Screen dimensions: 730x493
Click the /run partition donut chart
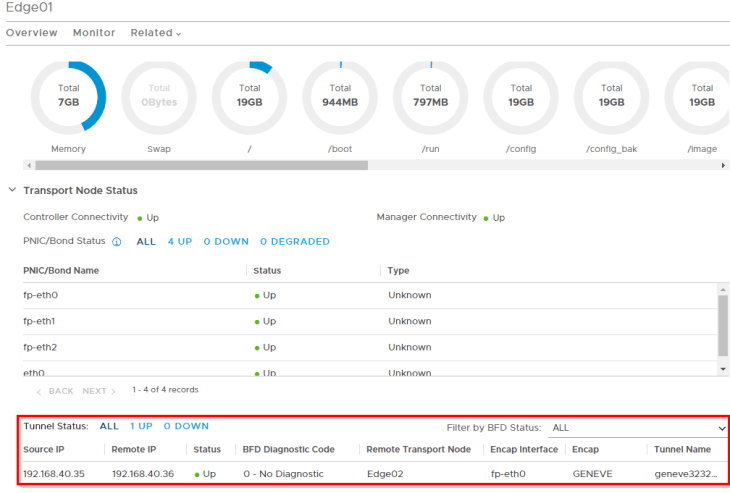(x=430, y=96)
